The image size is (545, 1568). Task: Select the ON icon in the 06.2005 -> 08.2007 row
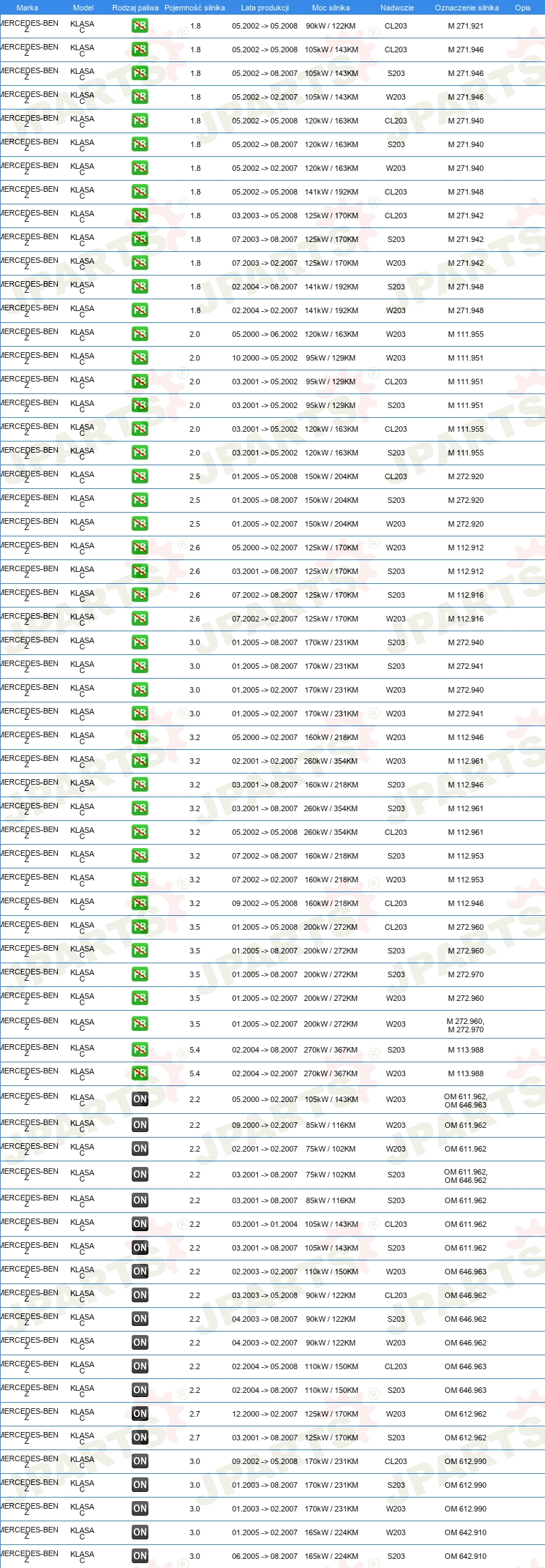pos(140,1556)
